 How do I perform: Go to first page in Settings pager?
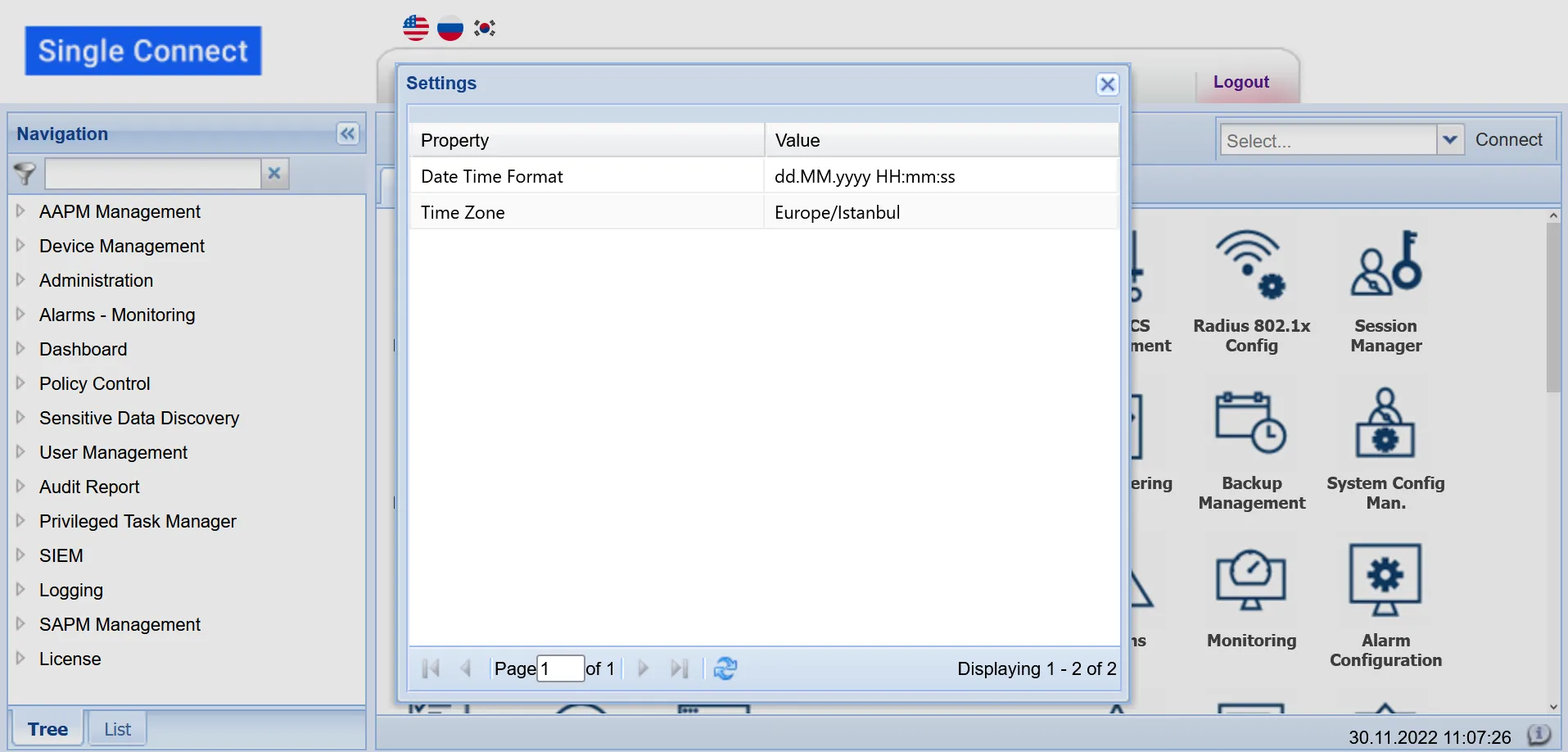431,668
